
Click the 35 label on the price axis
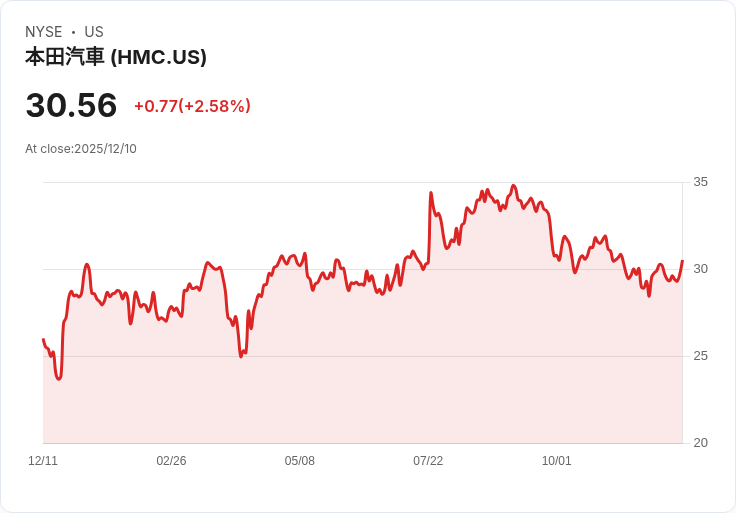[x=700, y=182]
